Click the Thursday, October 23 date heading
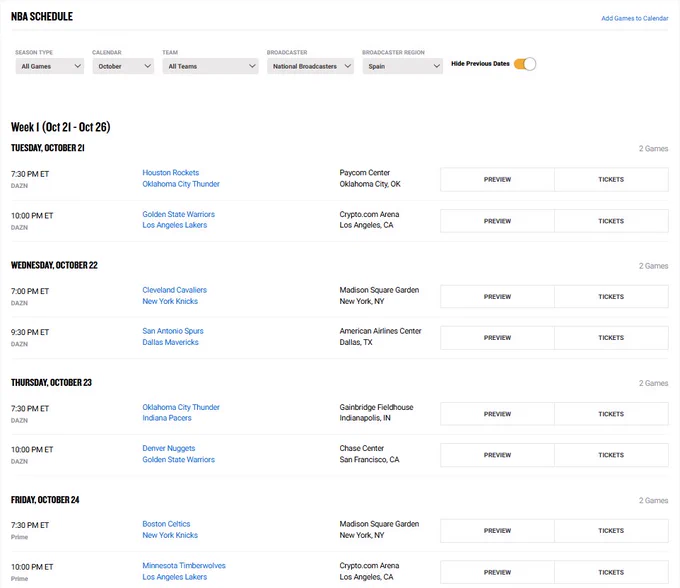The height and width of the screenshot is (588, 680). pyautogui.click(x=51, y=382)
